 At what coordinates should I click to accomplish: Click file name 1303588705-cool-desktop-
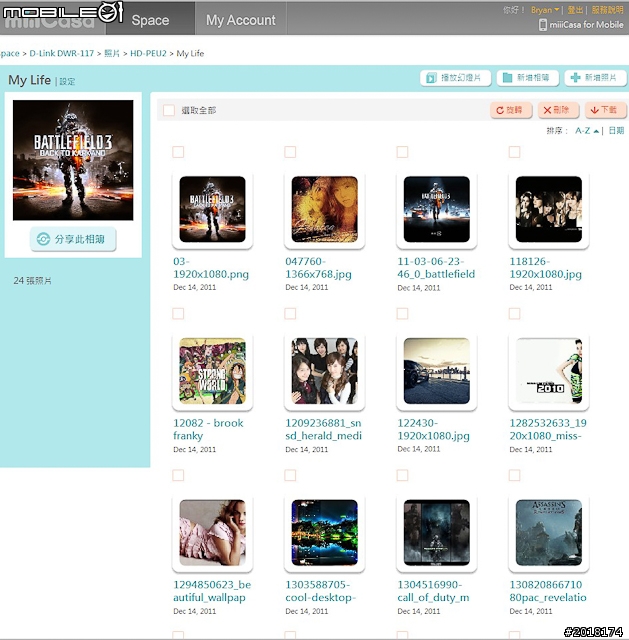(321, 591)
